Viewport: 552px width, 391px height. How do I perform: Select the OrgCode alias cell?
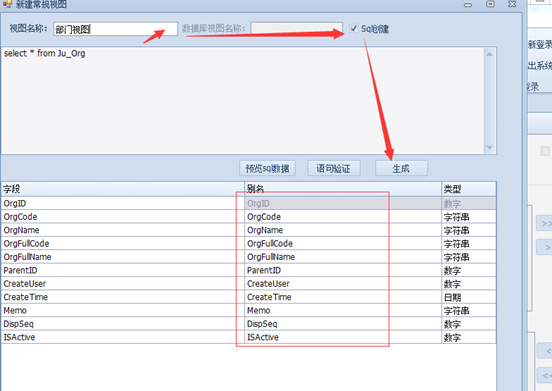pyautogui.click(x=343, y=217)
